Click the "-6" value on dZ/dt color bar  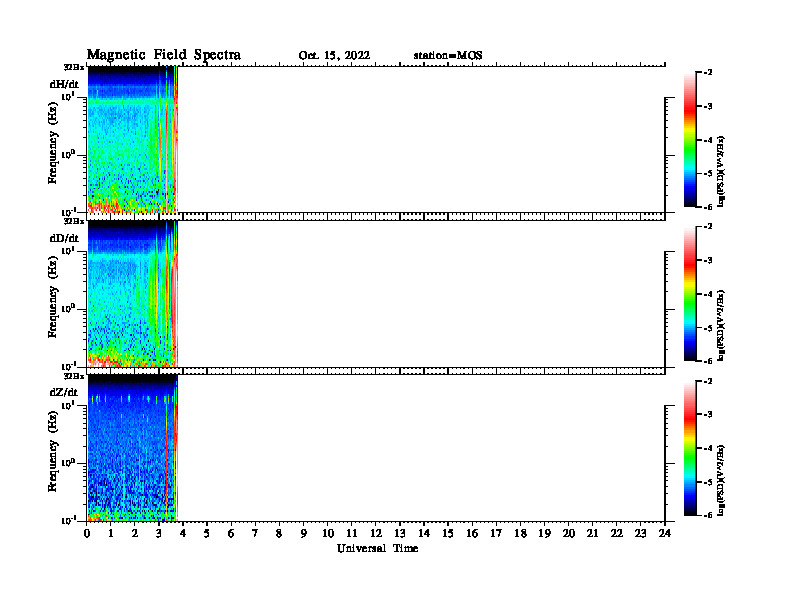click(708, 515)
